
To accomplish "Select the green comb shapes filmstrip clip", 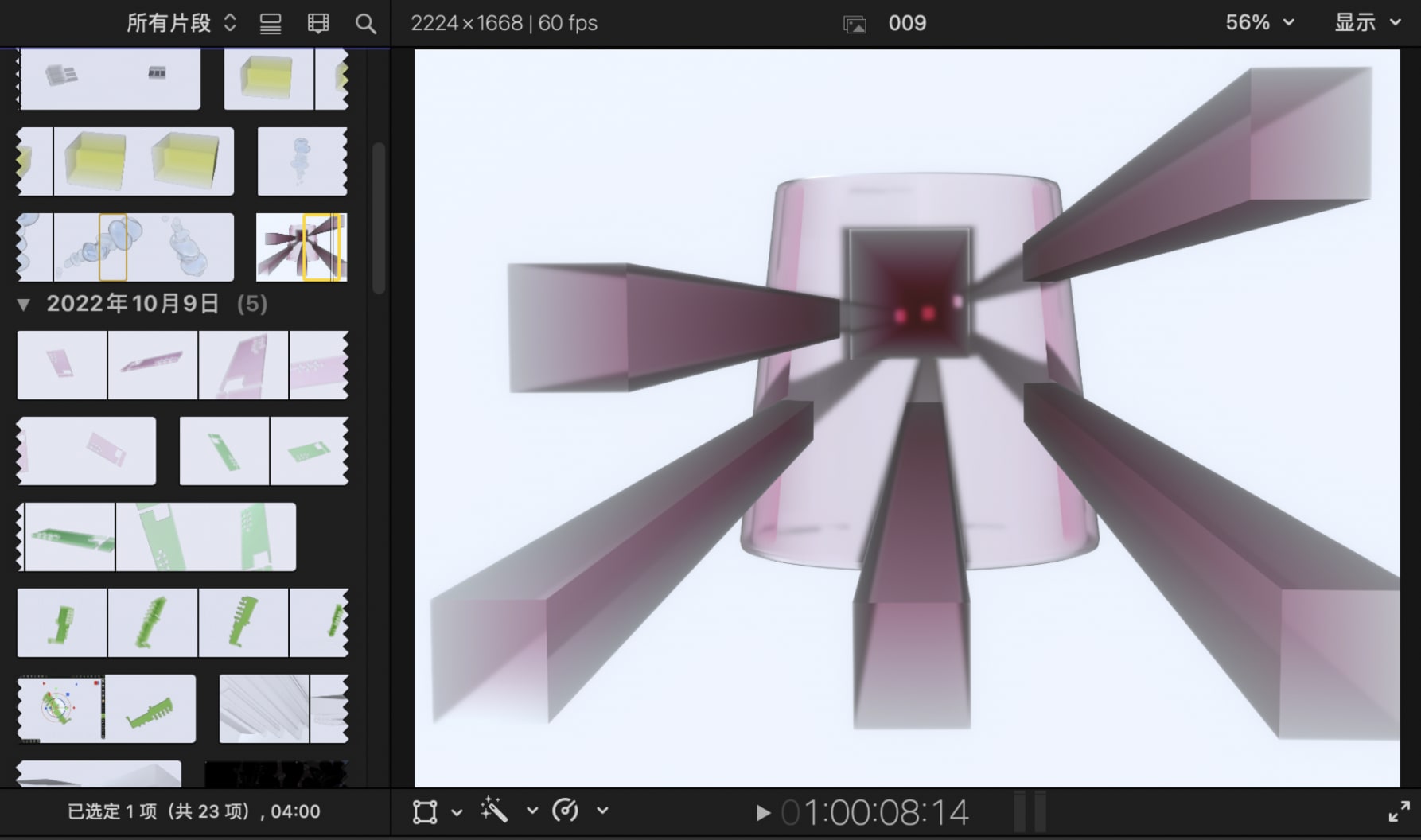I will point(183,623).
